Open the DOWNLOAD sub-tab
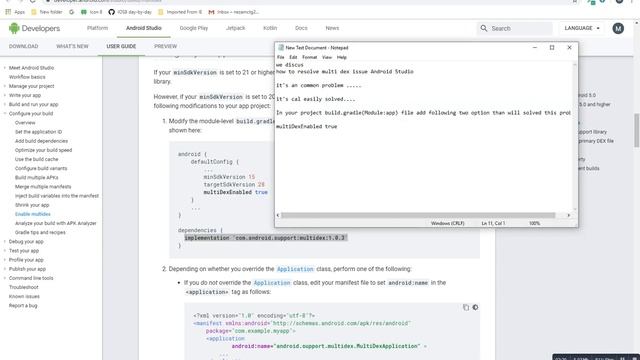 click(x=23, y=47)
